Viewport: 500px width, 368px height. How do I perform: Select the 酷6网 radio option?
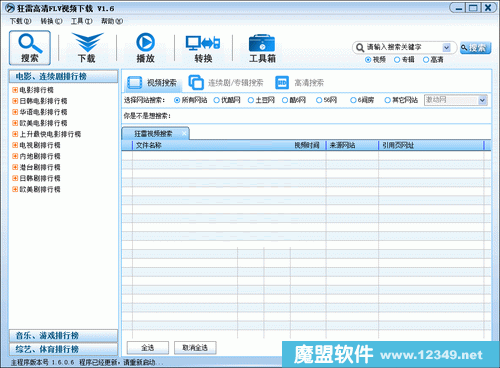click(285, 100)
